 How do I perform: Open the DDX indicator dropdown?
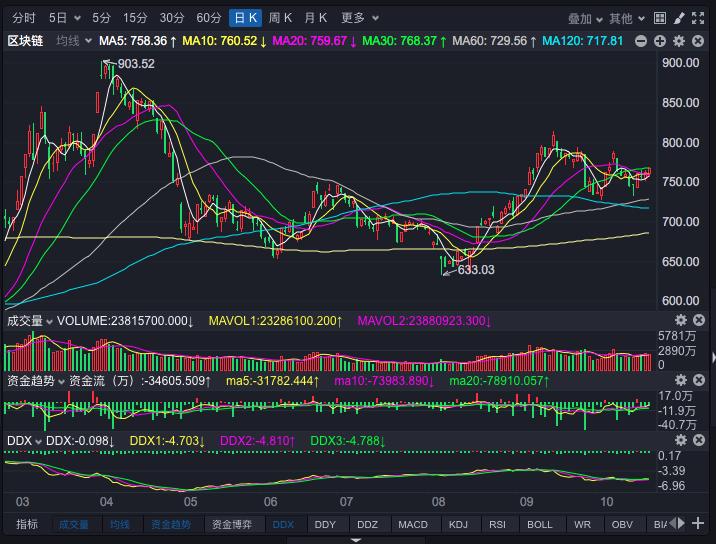click(x=24, y=441)
